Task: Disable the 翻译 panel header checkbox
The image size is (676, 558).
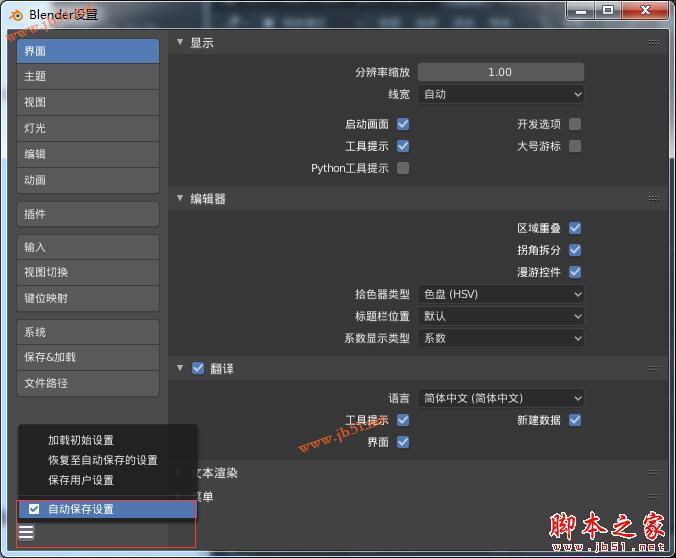Action: (198, 368)
